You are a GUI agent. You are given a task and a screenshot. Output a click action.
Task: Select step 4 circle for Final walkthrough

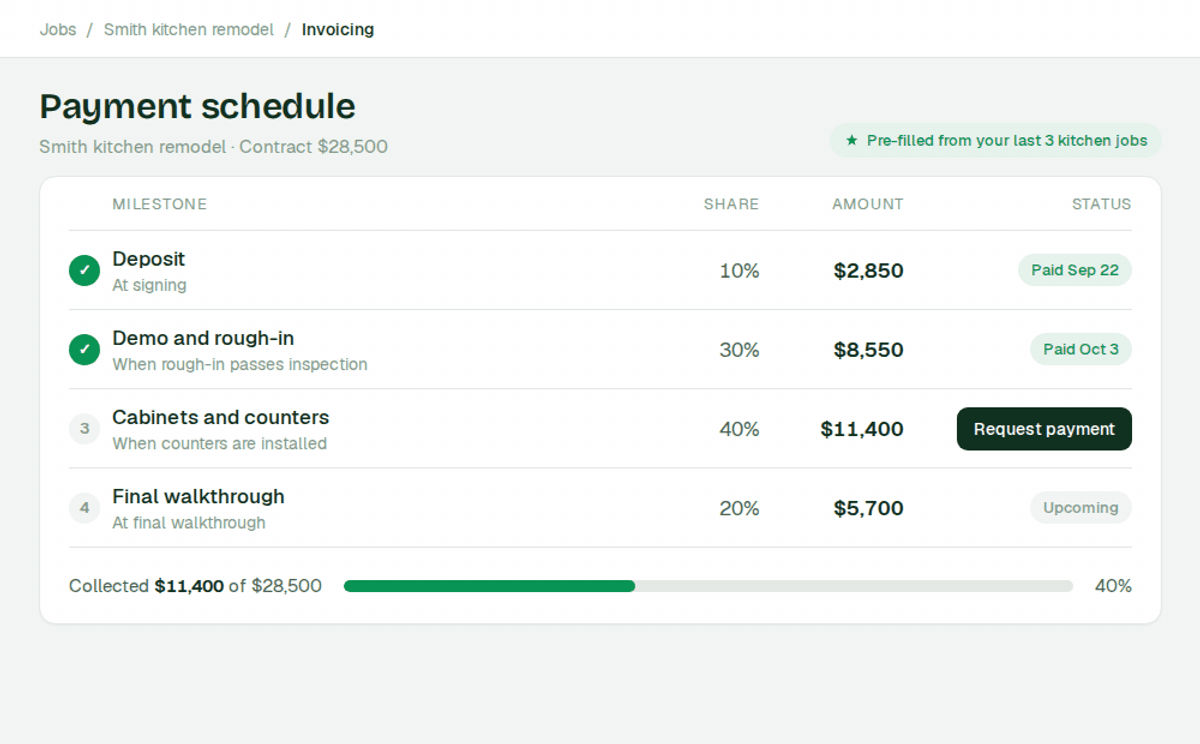pos(84,508)
